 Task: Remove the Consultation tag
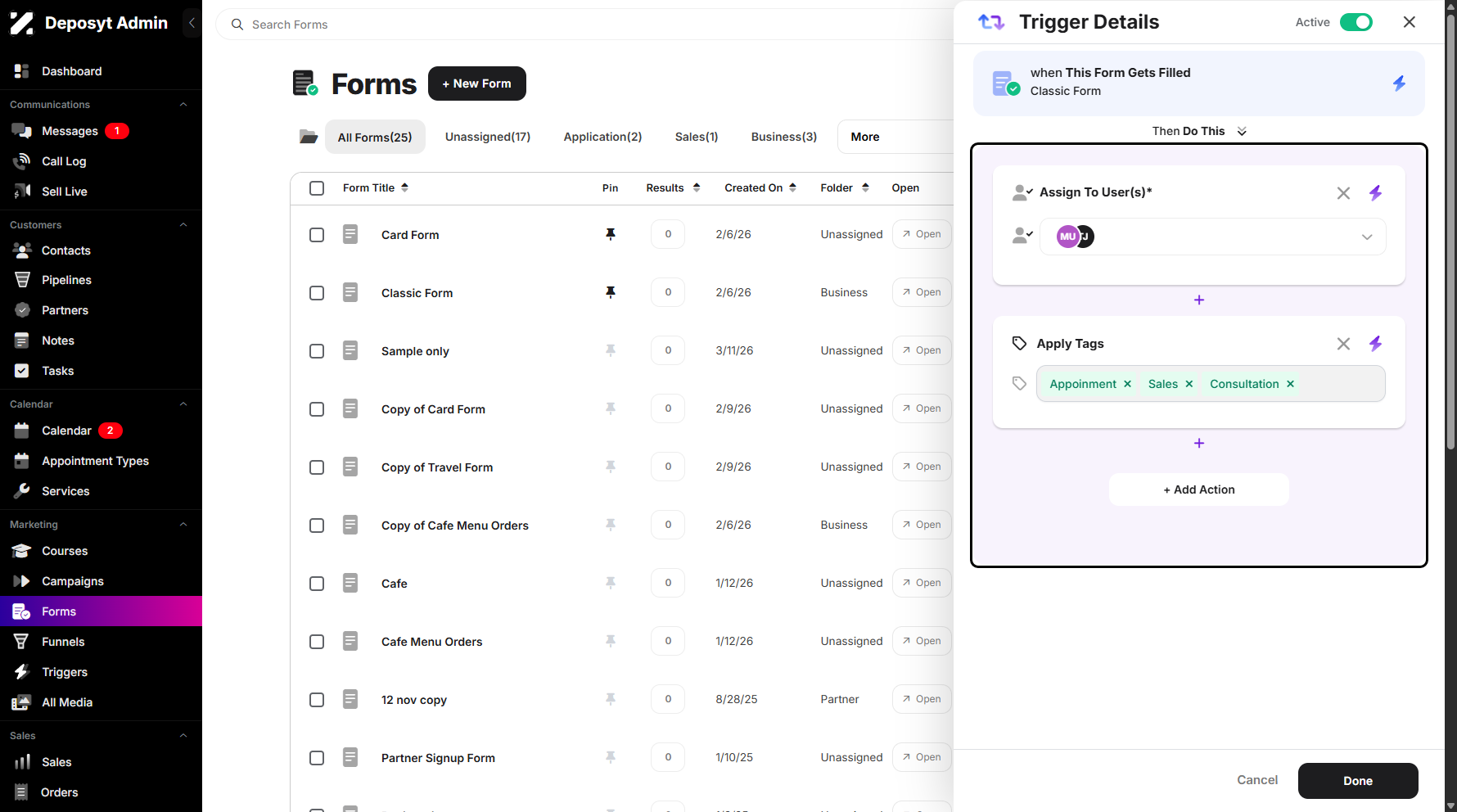pyautogui.click(x=1290, y=384)
